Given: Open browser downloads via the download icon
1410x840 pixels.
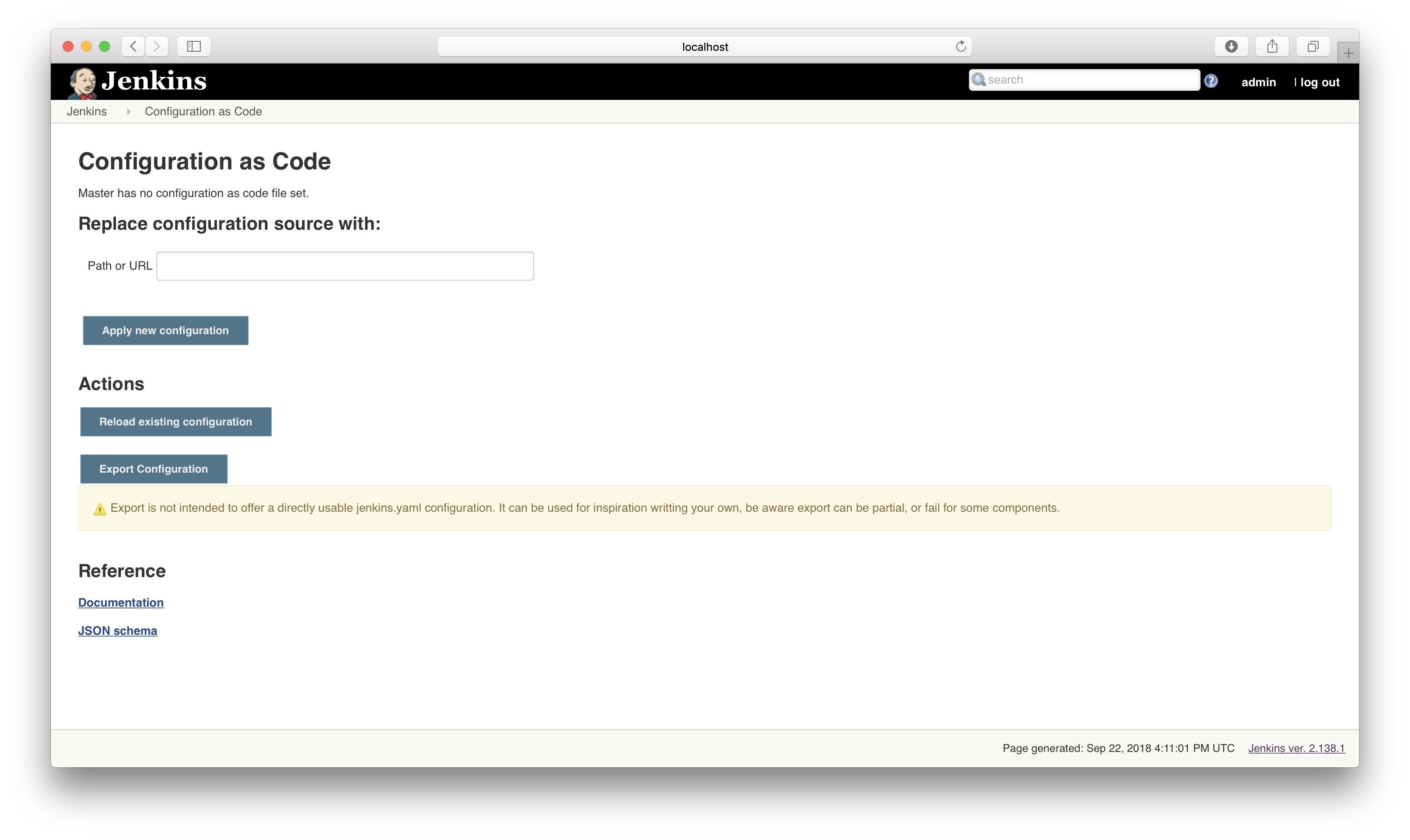Looking at the screenshot, I should (1231, 46).
